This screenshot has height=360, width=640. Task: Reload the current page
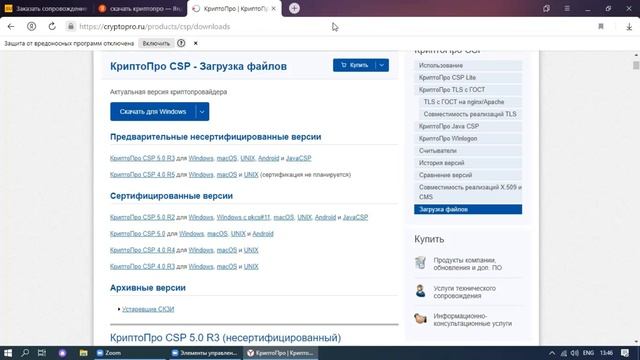[x=52, y=27]
